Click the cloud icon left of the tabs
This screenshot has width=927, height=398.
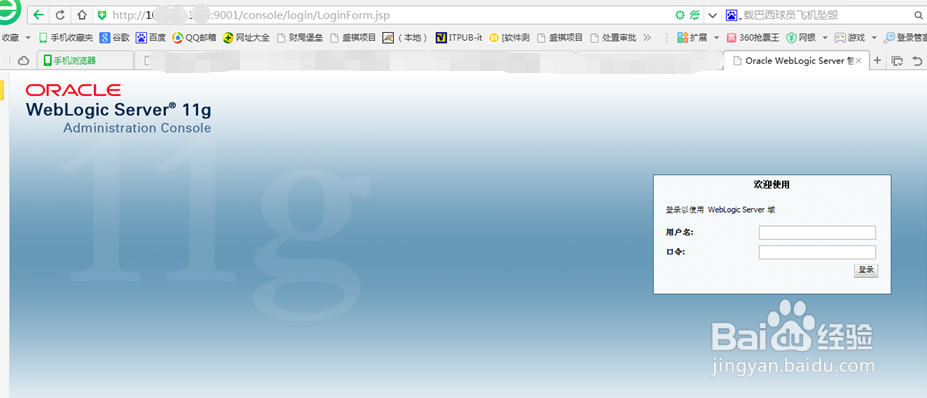pyautogui.click(x=24, y=60)
